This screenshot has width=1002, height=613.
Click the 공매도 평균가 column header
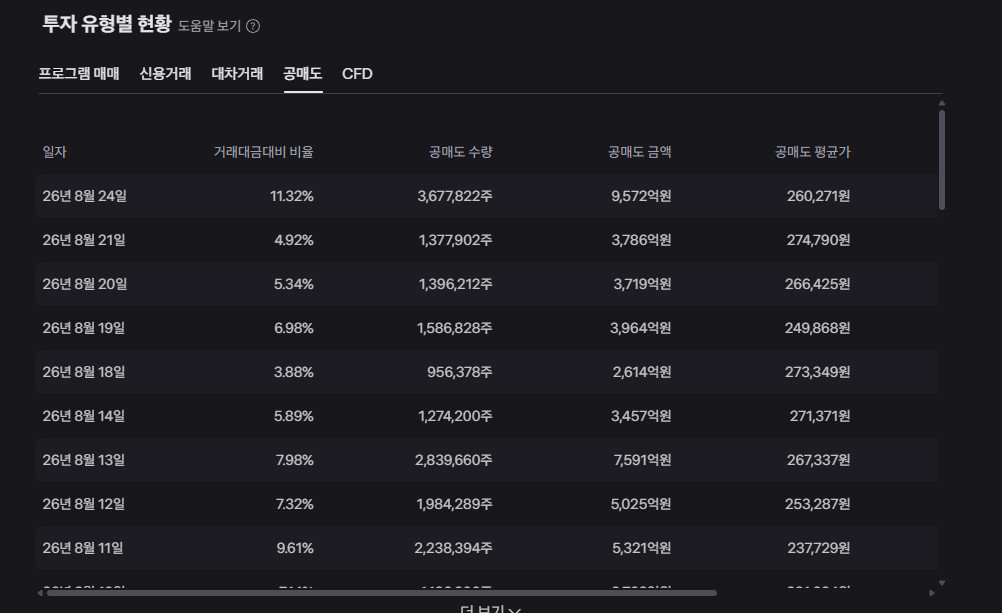coord(813,152)
